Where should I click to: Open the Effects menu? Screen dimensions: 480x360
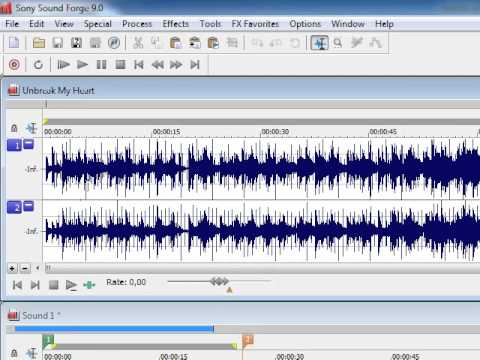175,24
